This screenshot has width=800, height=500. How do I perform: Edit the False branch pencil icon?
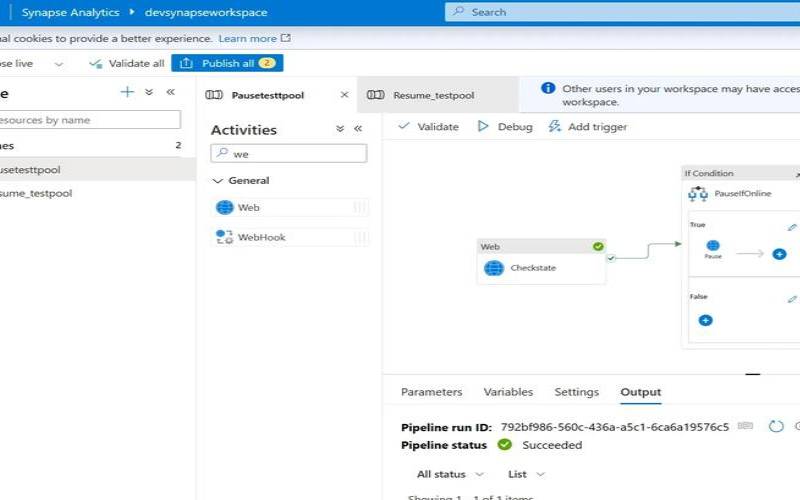coord(792,298)
